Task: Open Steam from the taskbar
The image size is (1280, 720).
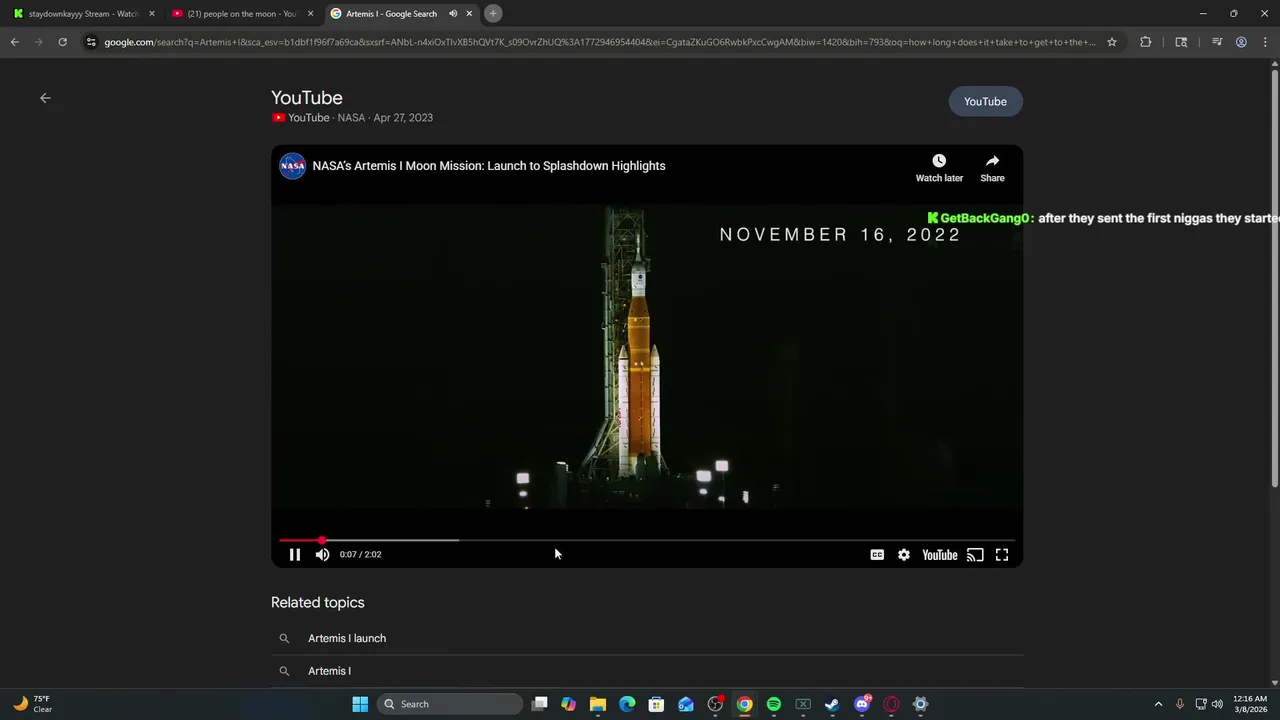Action: click(832, 704)
